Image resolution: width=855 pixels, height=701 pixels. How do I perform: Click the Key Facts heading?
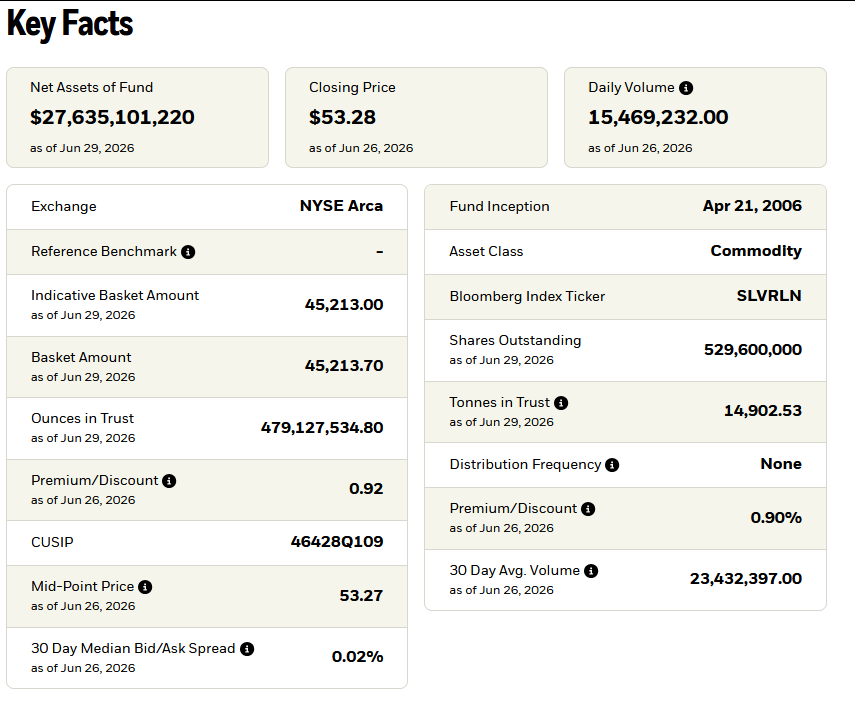coord(70,24)
